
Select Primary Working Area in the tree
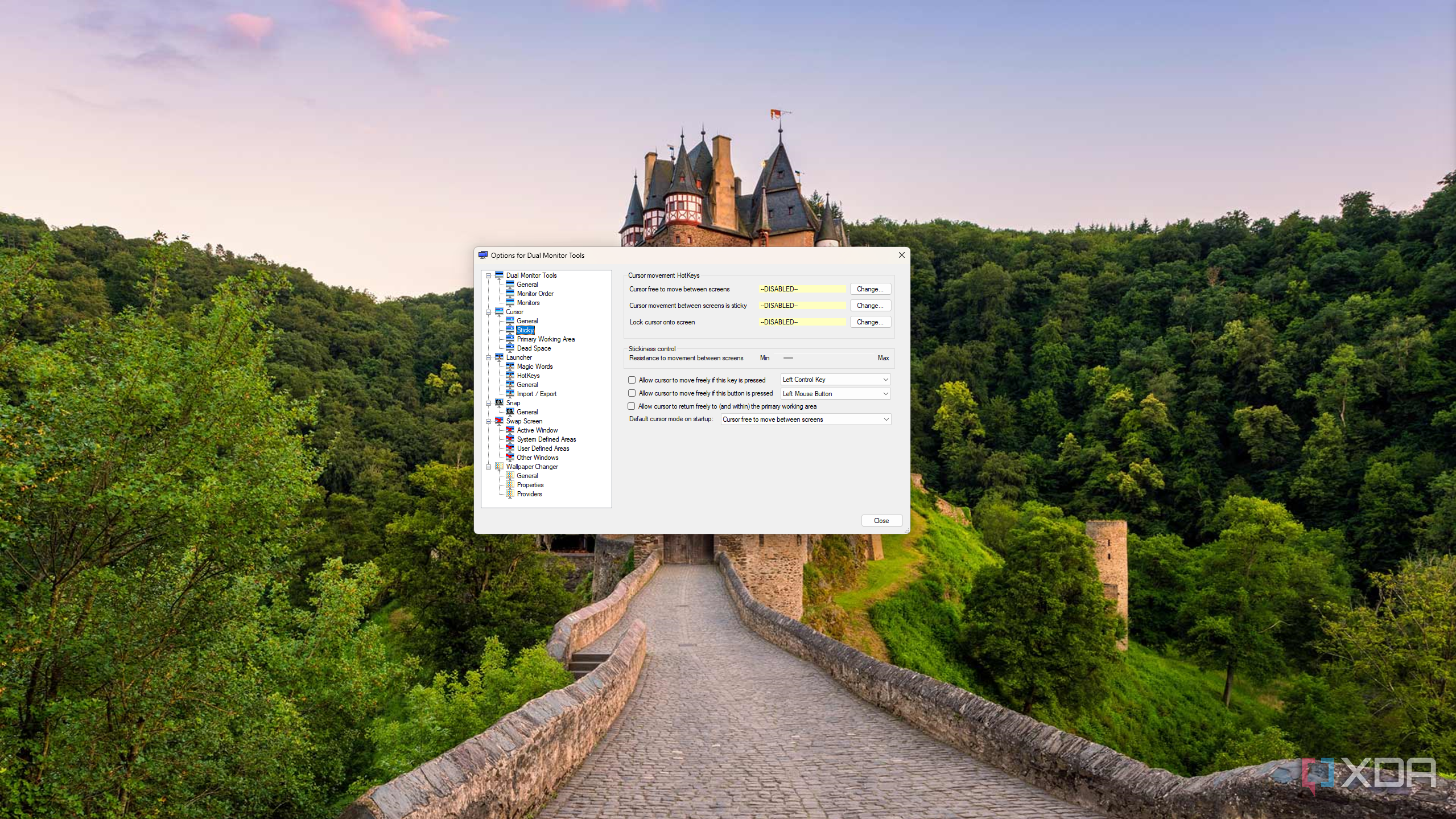(546, 339)
